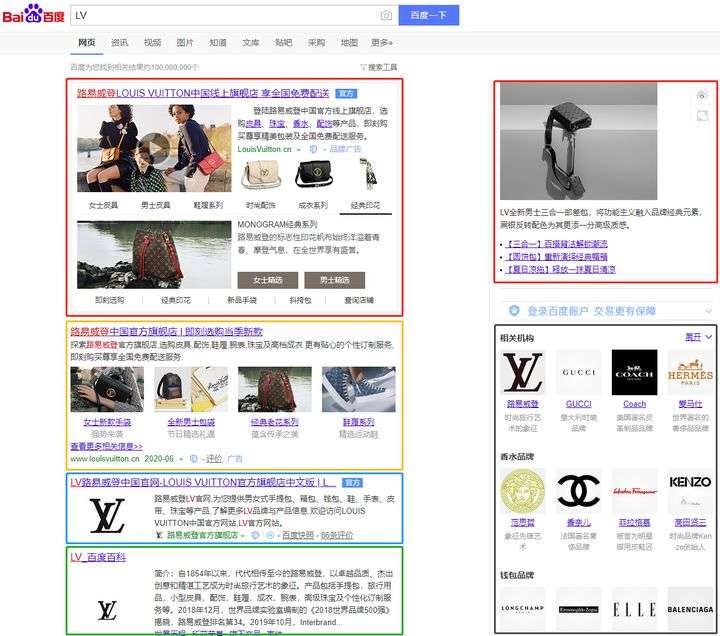Open the blue sneaker thumbnail
Image resolution: width=720 pixels, height=636 pixels.
coord(359,389)
